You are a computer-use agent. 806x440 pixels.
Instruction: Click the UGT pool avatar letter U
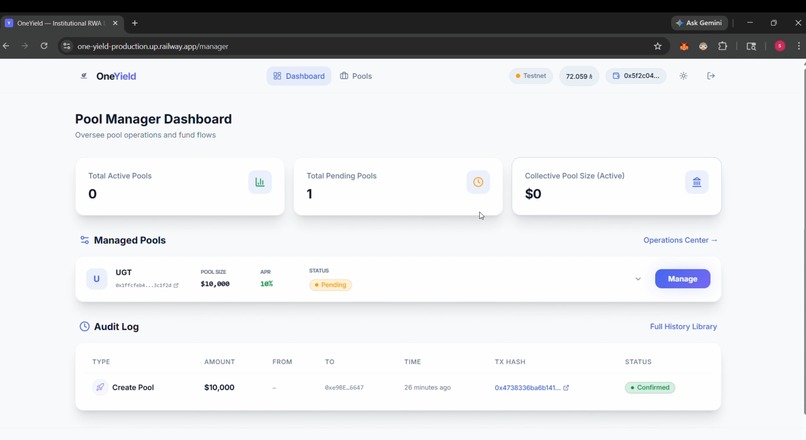pos(97,279)
